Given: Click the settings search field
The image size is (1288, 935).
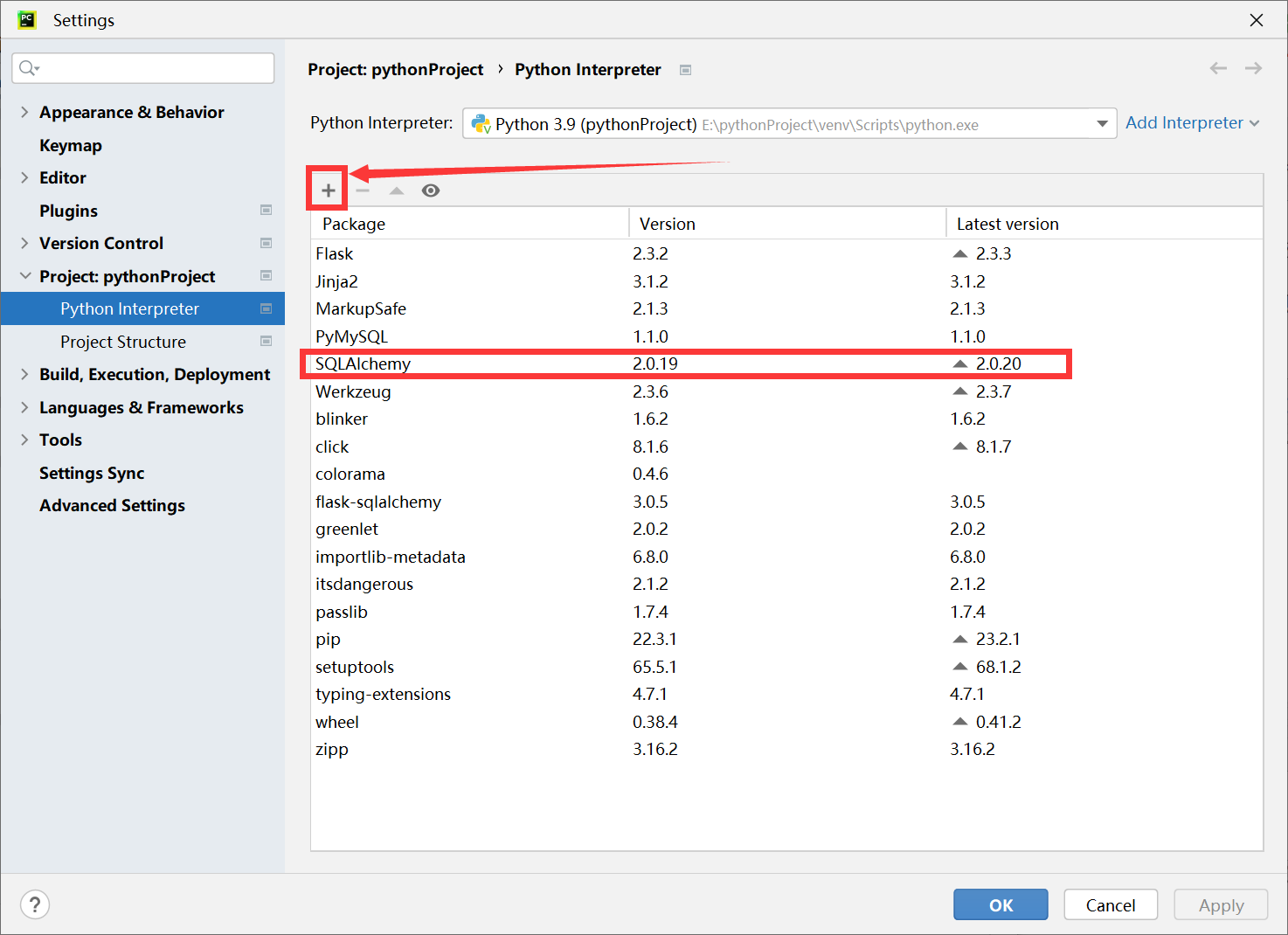Looking at the screenshot, I should (x=143, y=68).
